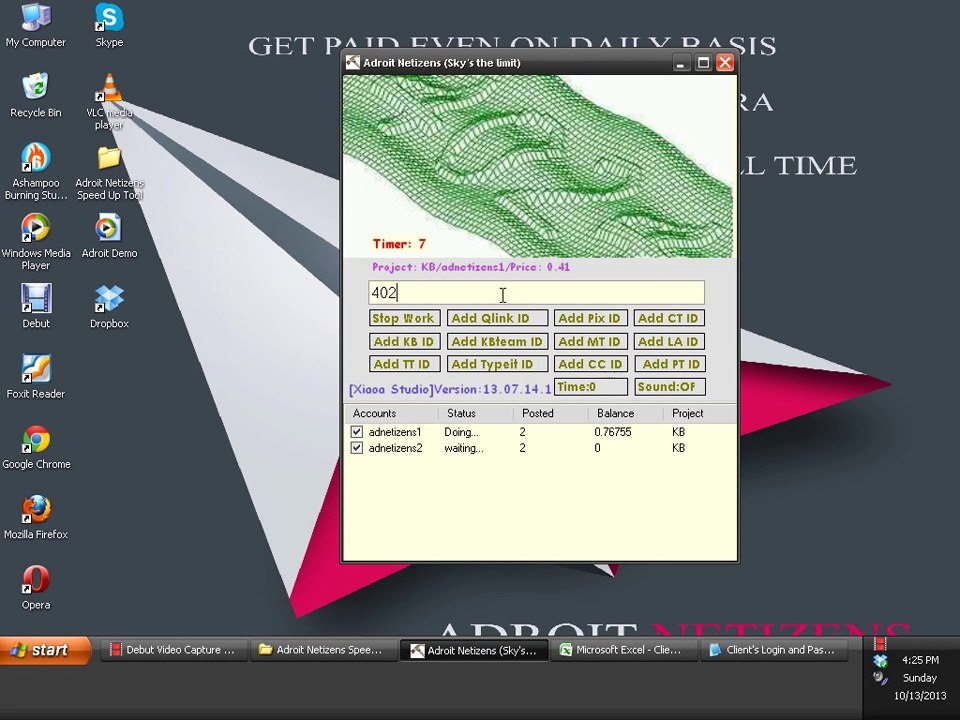Select the Opera browser shortcut
The width and height of the screenshot is (960, 720).
pos(36,588)
